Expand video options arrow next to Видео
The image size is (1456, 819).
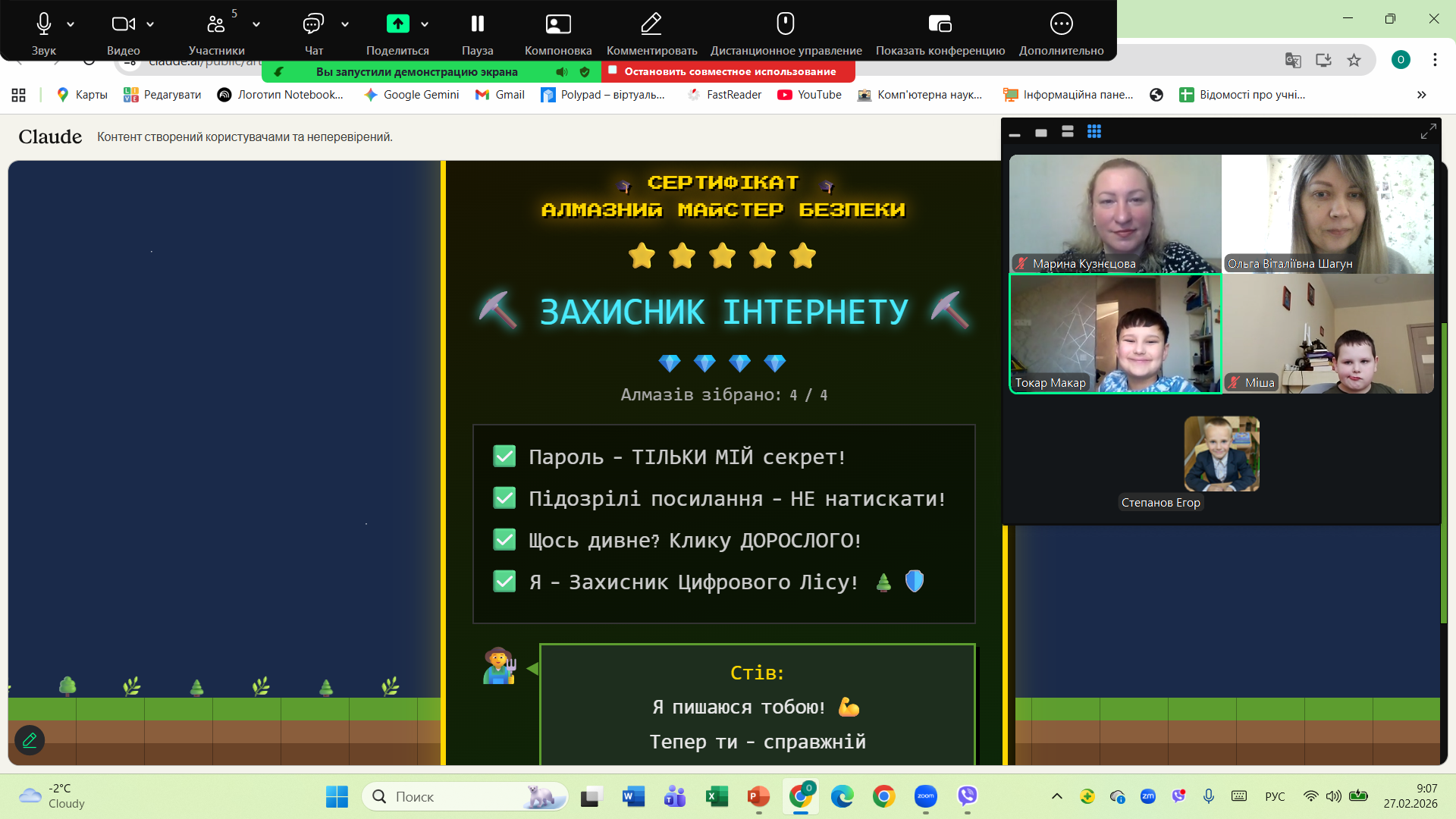point(150,24)
